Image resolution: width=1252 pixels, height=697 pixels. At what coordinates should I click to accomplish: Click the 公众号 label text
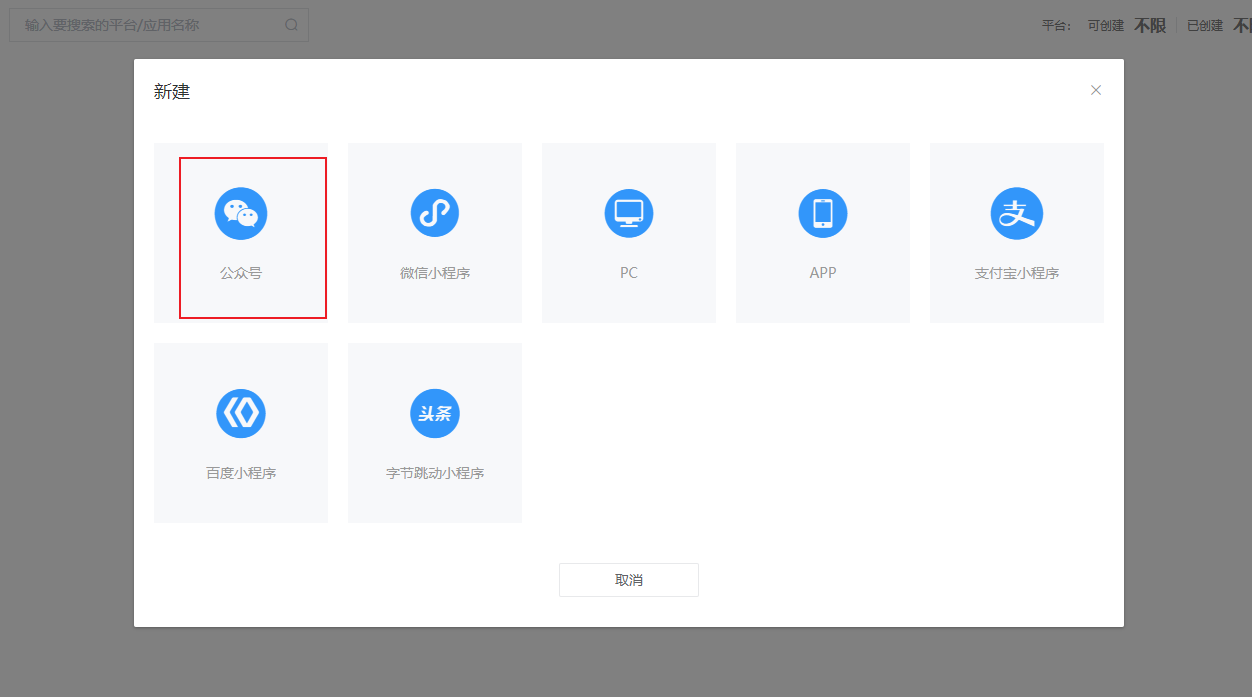[241, 273]
